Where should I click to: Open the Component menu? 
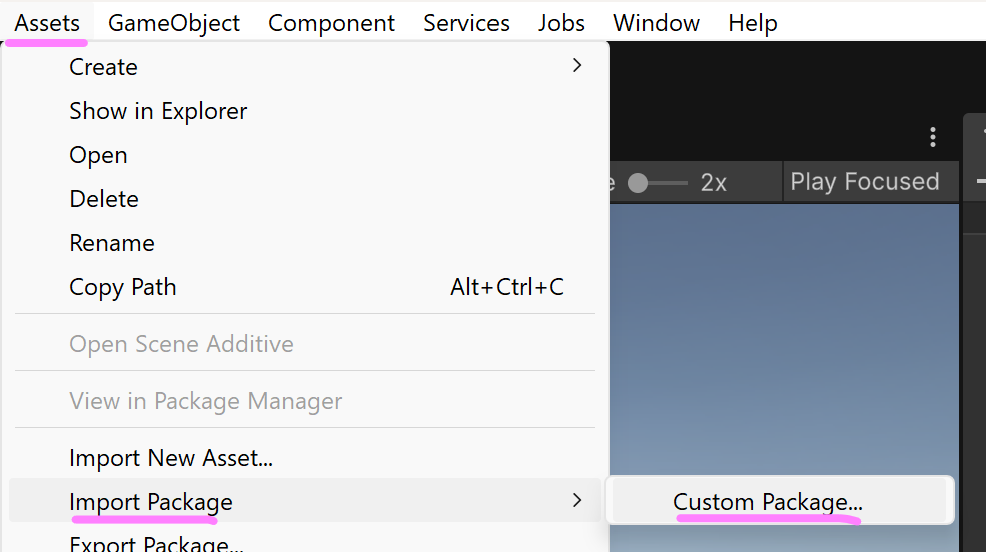click(x=331, y=23)
